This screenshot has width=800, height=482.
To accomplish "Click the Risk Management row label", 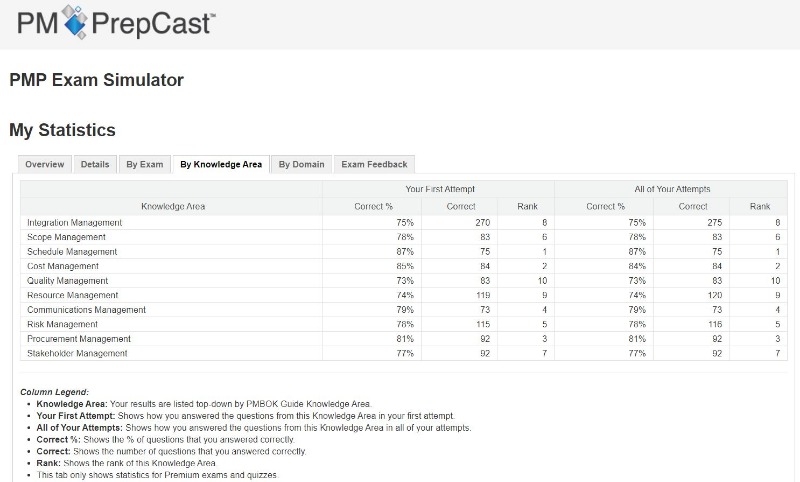I will [62, 324].
